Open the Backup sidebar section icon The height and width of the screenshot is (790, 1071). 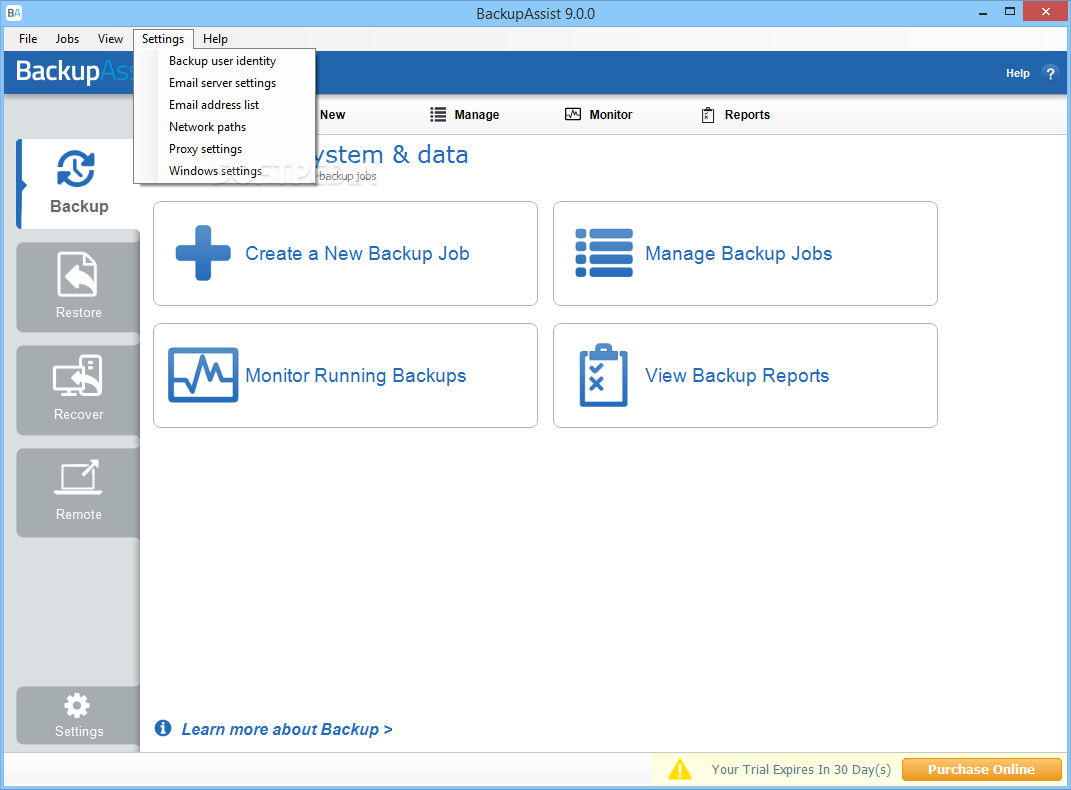(76, 169)
